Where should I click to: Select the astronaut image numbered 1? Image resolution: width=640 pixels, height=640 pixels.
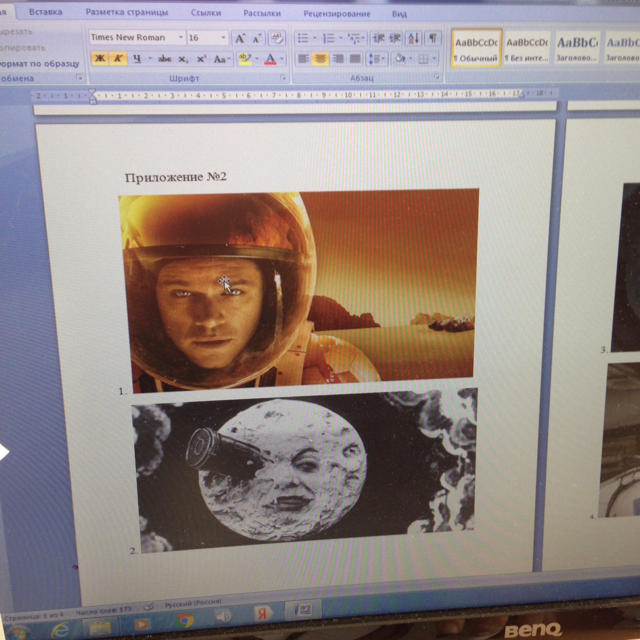(300, 290)
